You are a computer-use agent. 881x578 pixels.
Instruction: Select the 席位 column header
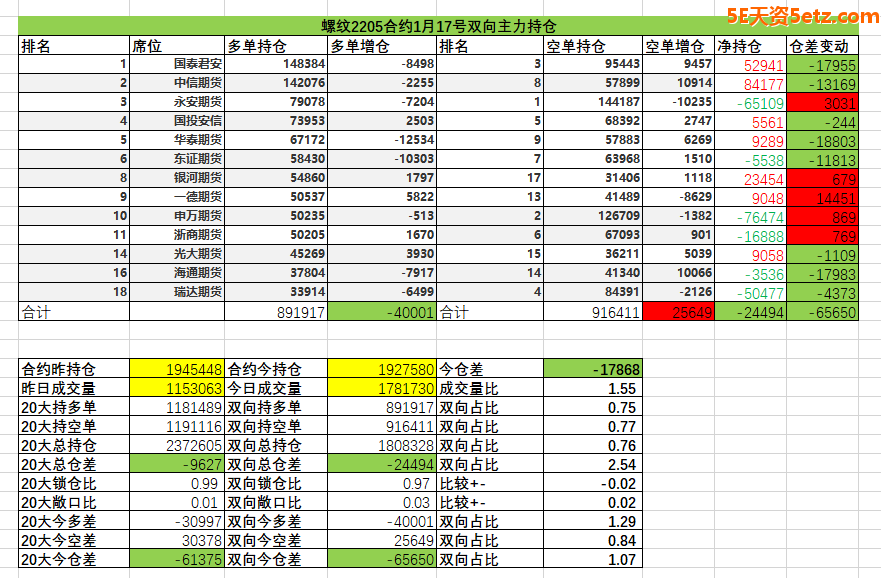point(177,46)
